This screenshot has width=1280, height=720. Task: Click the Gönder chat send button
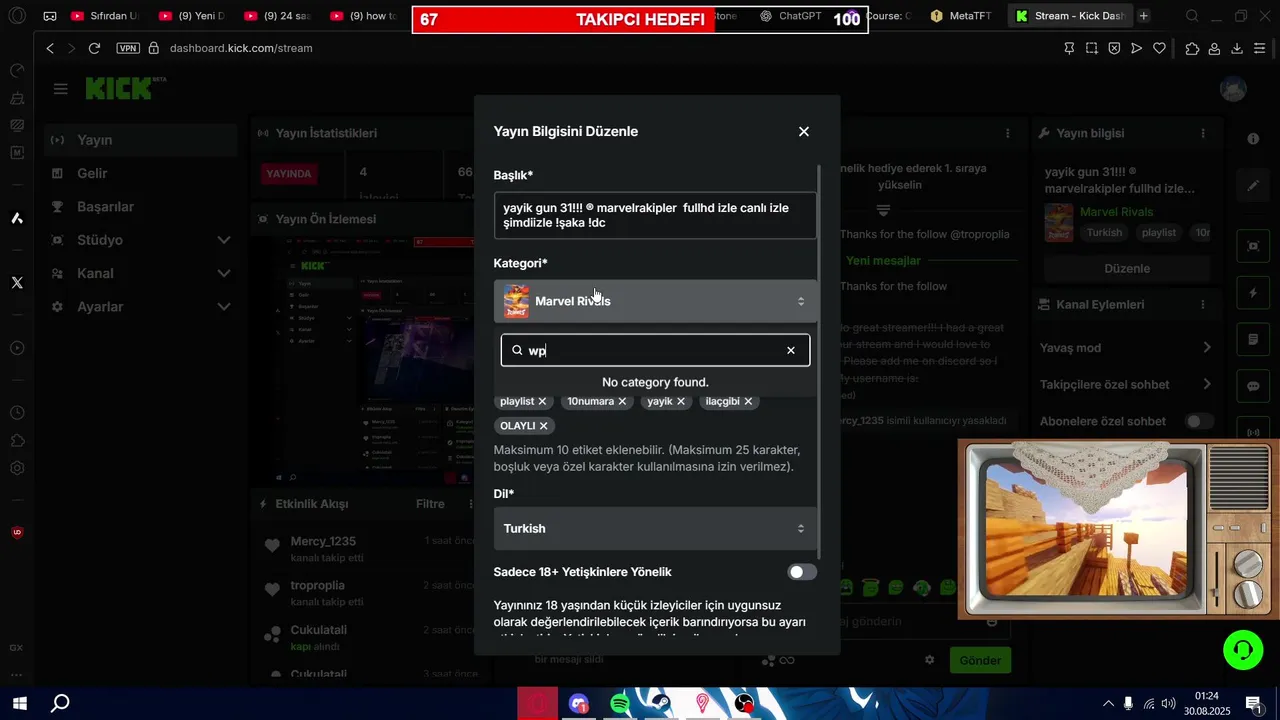click(980, 660)
